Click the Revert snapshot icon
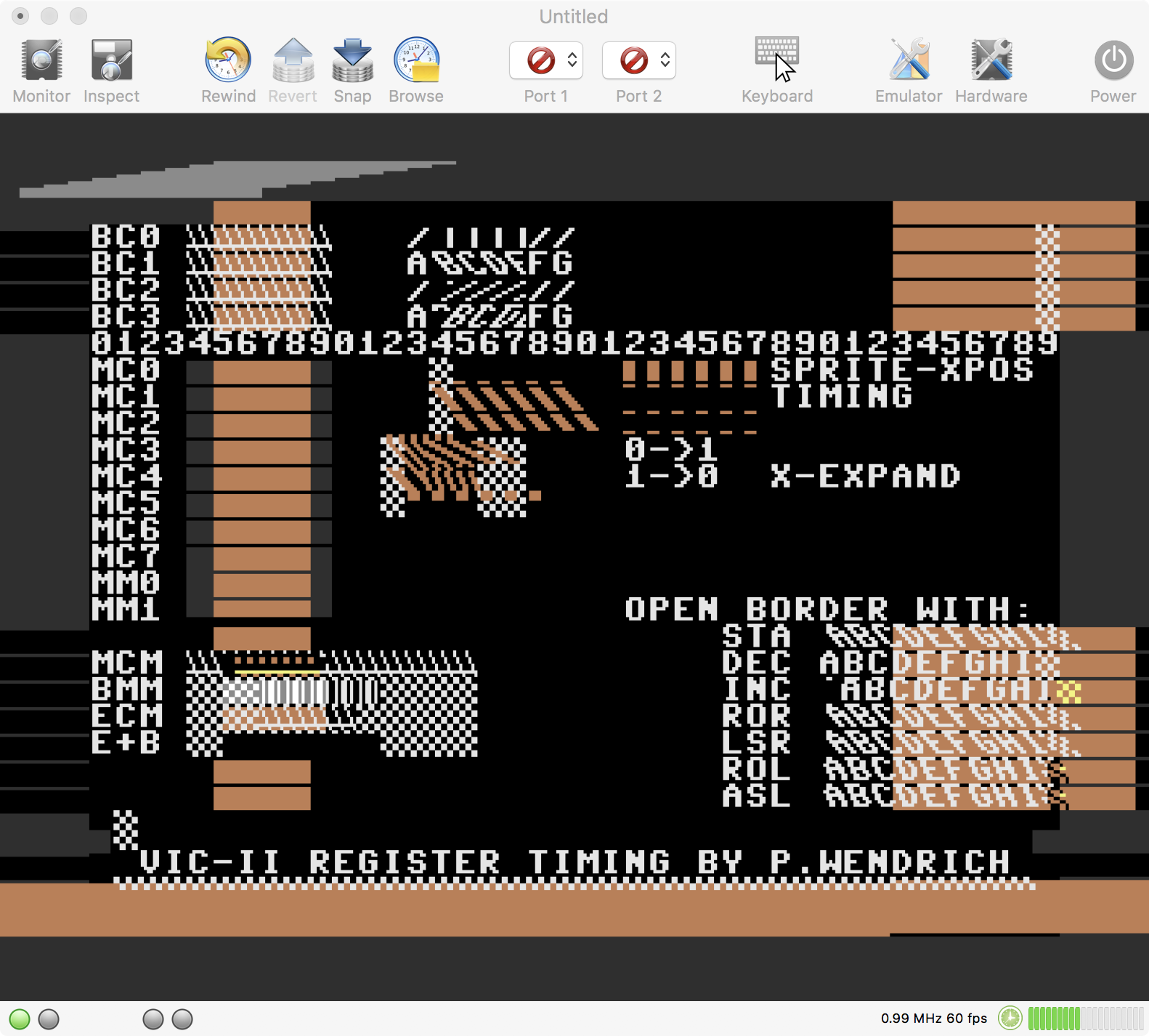Screen dimensions: 1149x1036 (x=293, y=60)
